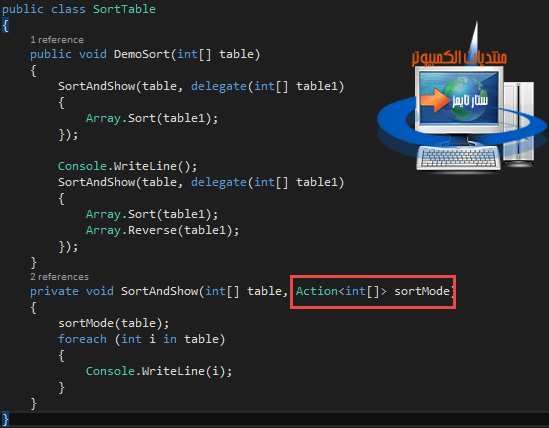Click the first delegate keyword
Image resolution: width=549 pixels, height=428 pixels.
coord(219,87)
